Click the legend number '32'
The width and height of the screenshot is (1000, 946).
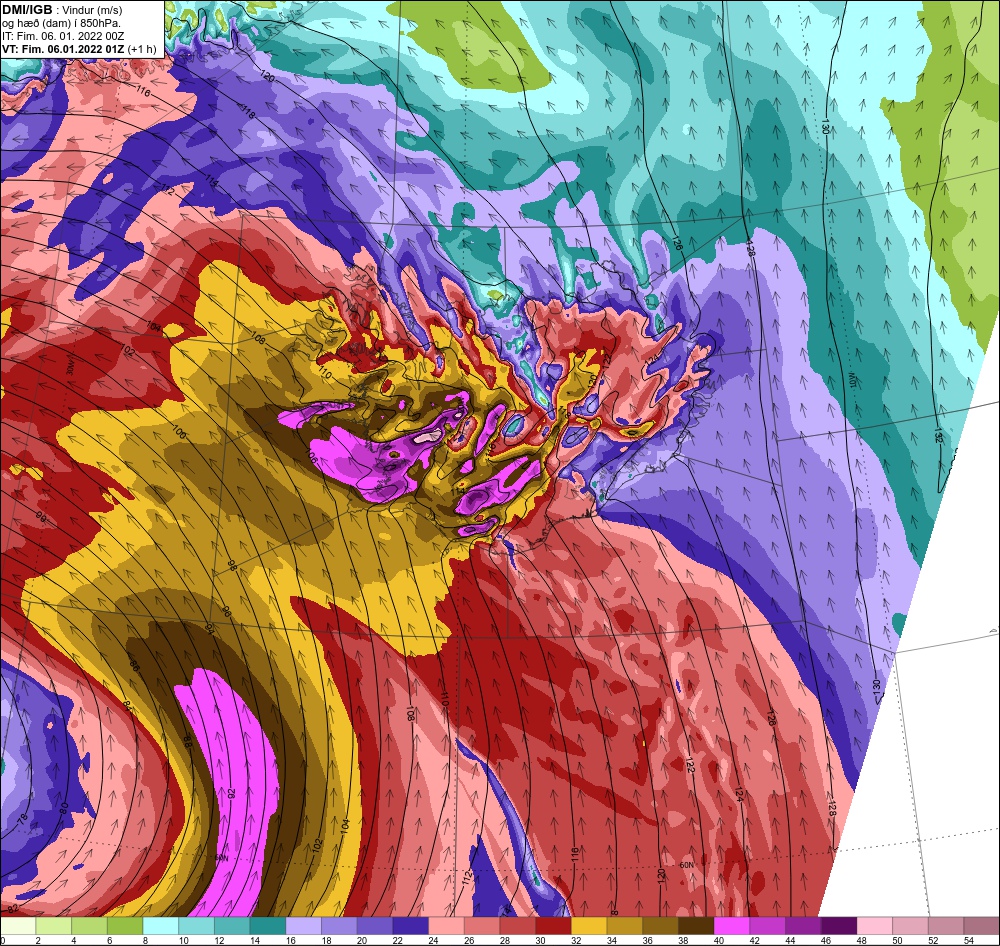coord(577,940)
